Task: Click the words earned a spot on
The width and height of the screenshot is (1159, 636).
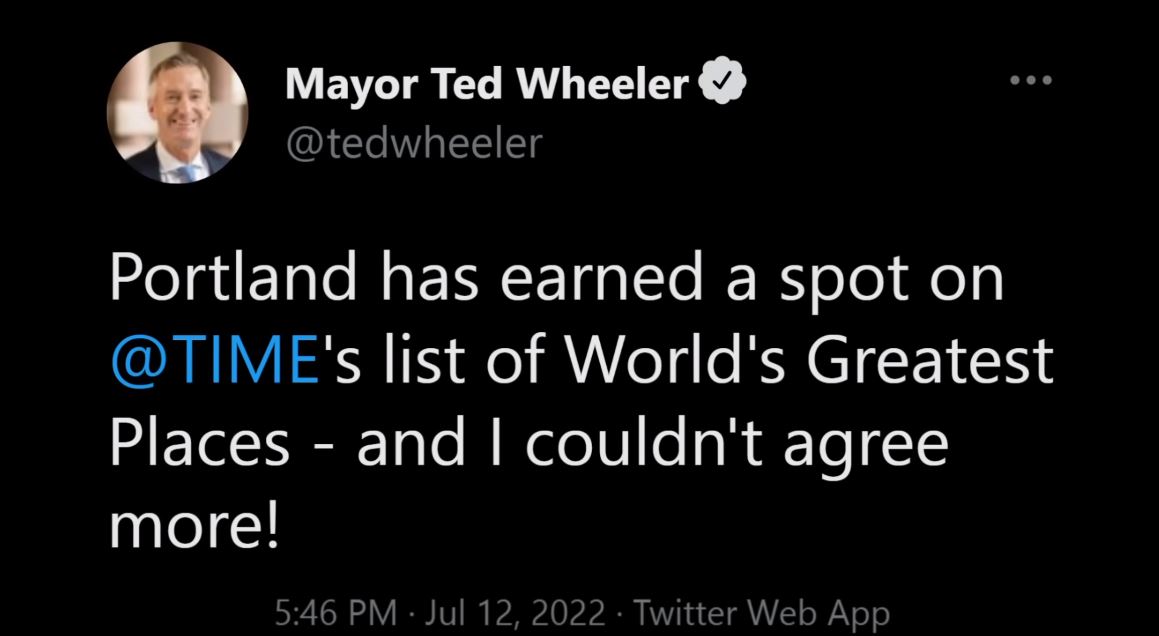Action: pos(753,281)
